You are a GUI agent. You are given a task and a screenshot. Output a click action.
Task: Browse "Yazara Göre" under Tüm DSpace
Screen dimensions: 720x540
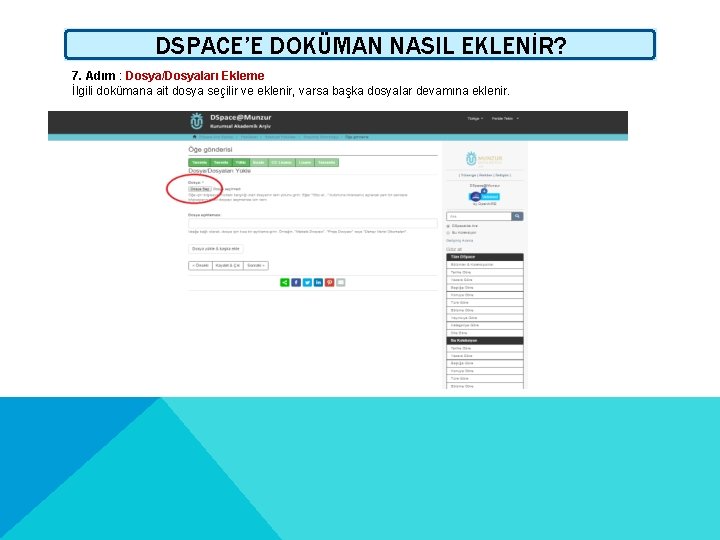coord(484,280)
